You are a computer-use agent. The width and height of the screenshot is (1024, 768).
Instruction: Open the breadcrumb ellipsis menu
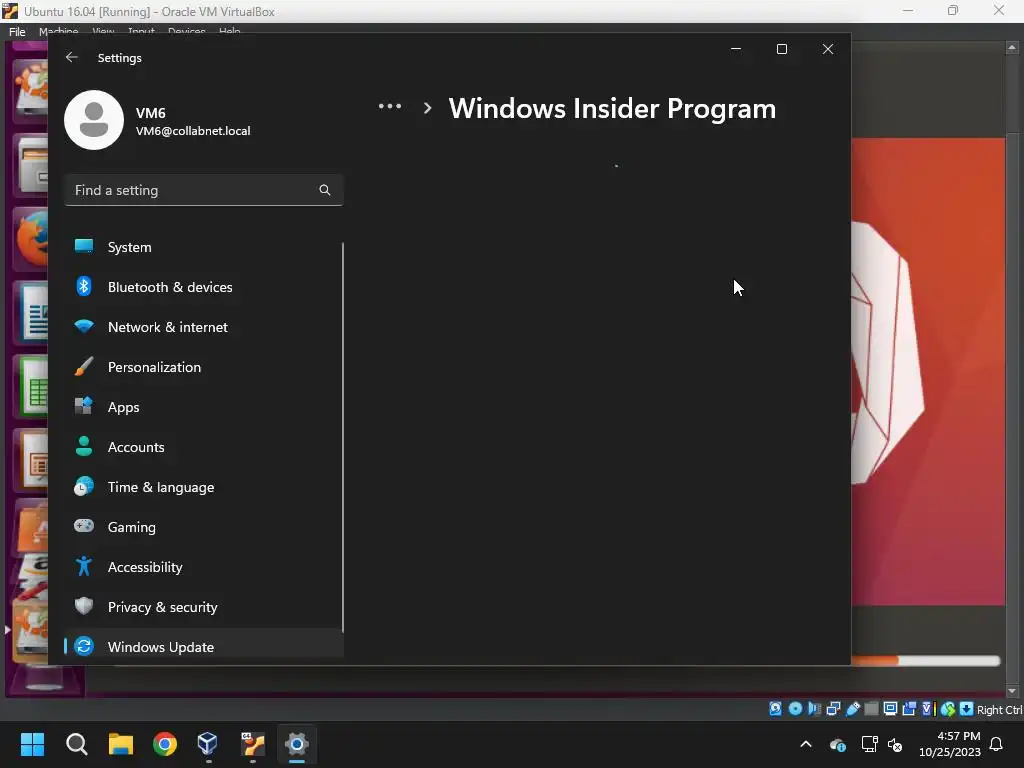[x=390, y=106]
